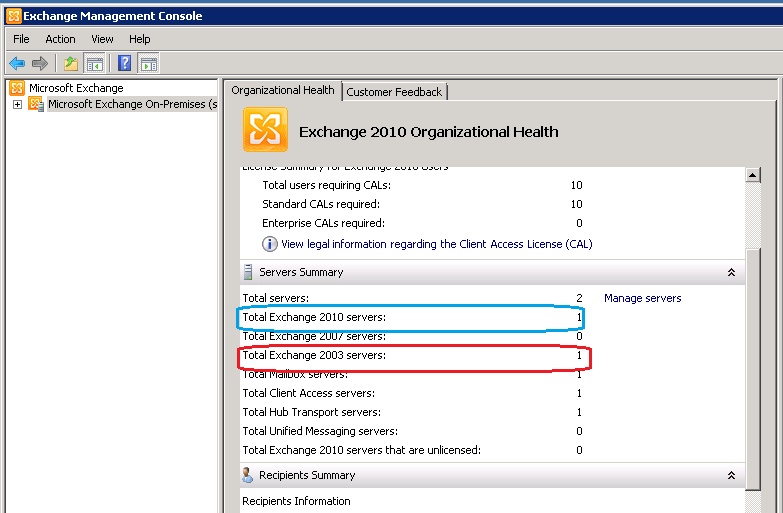783x513 pixels.
Task: Click the unlicensed Exchange 2010 servers label
Action: [362, 450]
